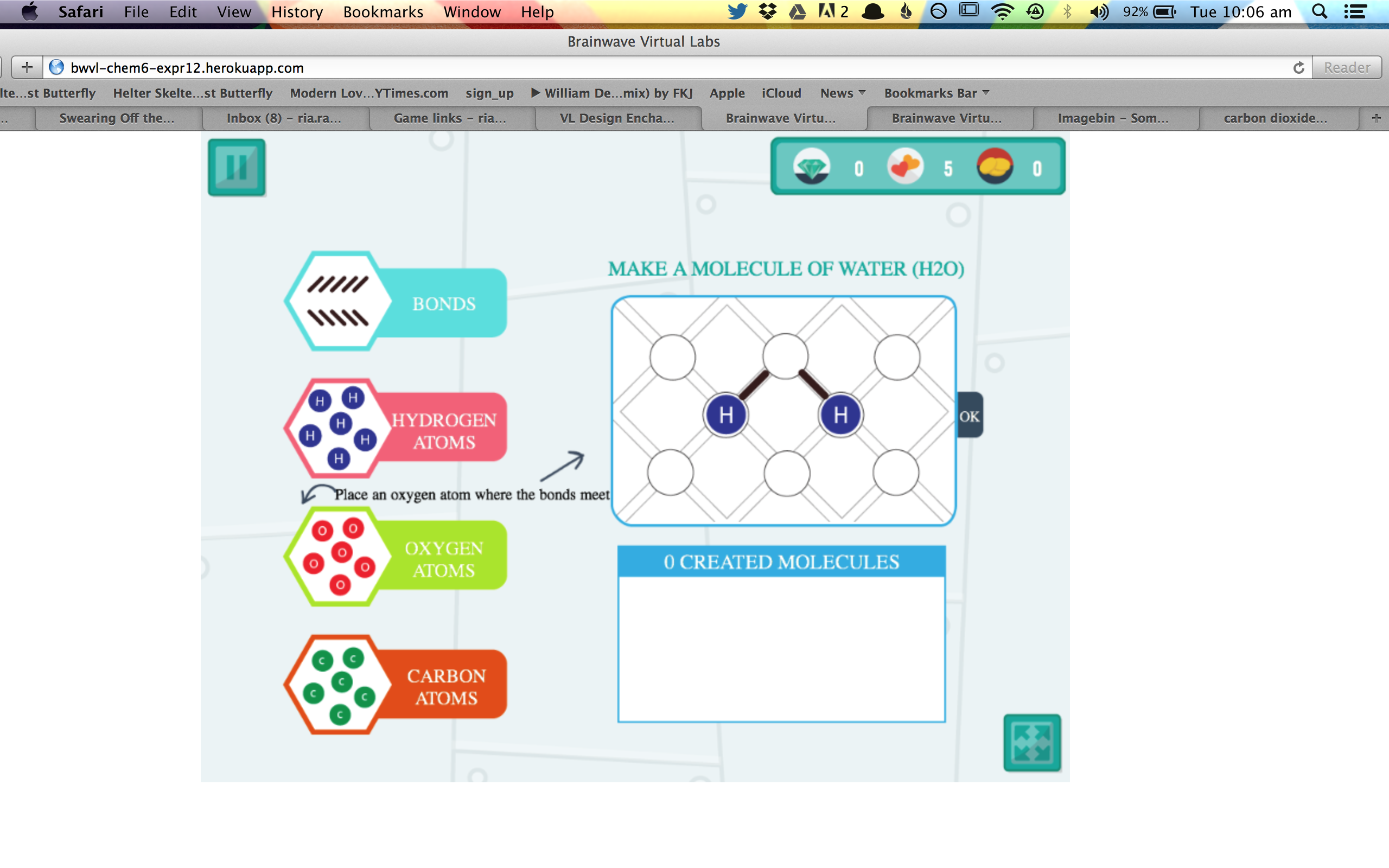Open the Window menu
The height and width of the screenshot is (868, 1389).
point(472,12)
